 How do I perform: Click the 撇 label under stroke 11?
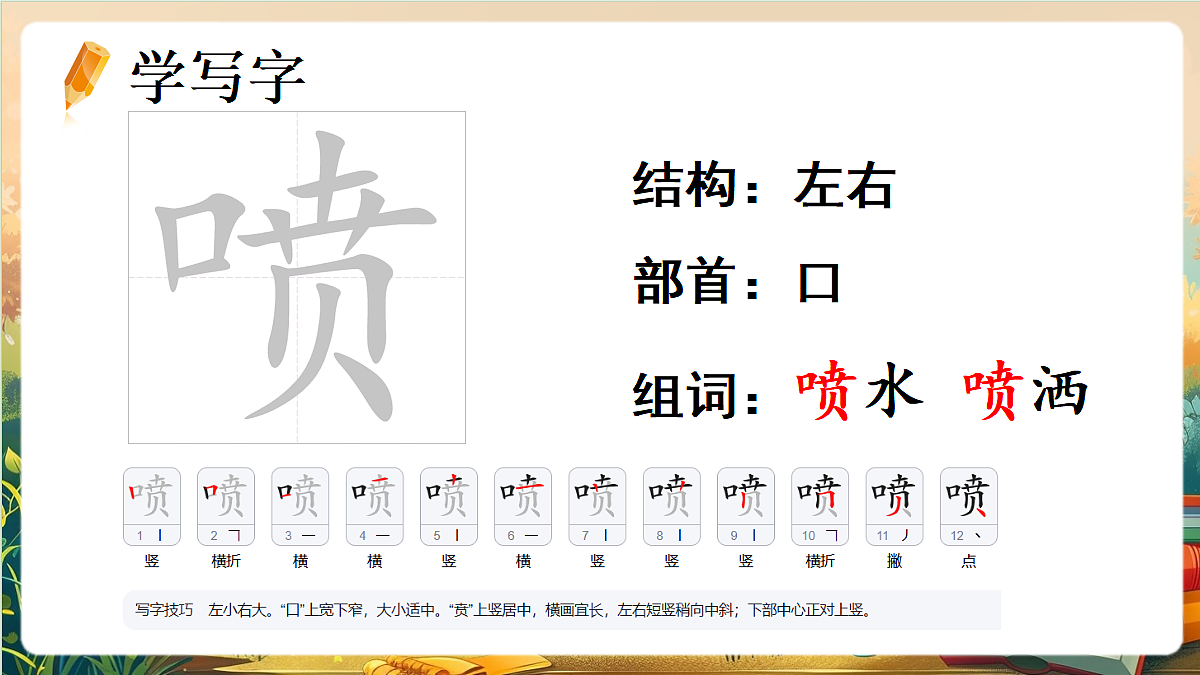(895, 561)
